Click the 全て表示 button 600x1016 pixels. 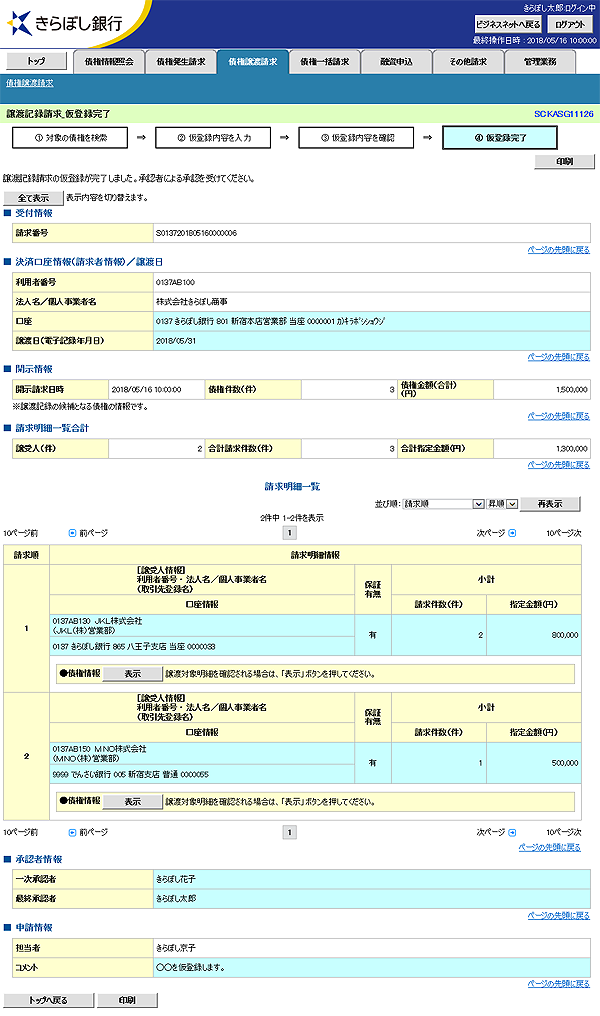tap(33, 198)
